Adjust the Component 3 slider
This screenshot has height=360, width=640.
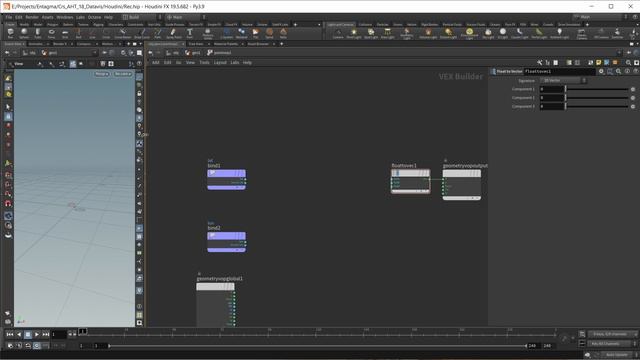[597, 106]
